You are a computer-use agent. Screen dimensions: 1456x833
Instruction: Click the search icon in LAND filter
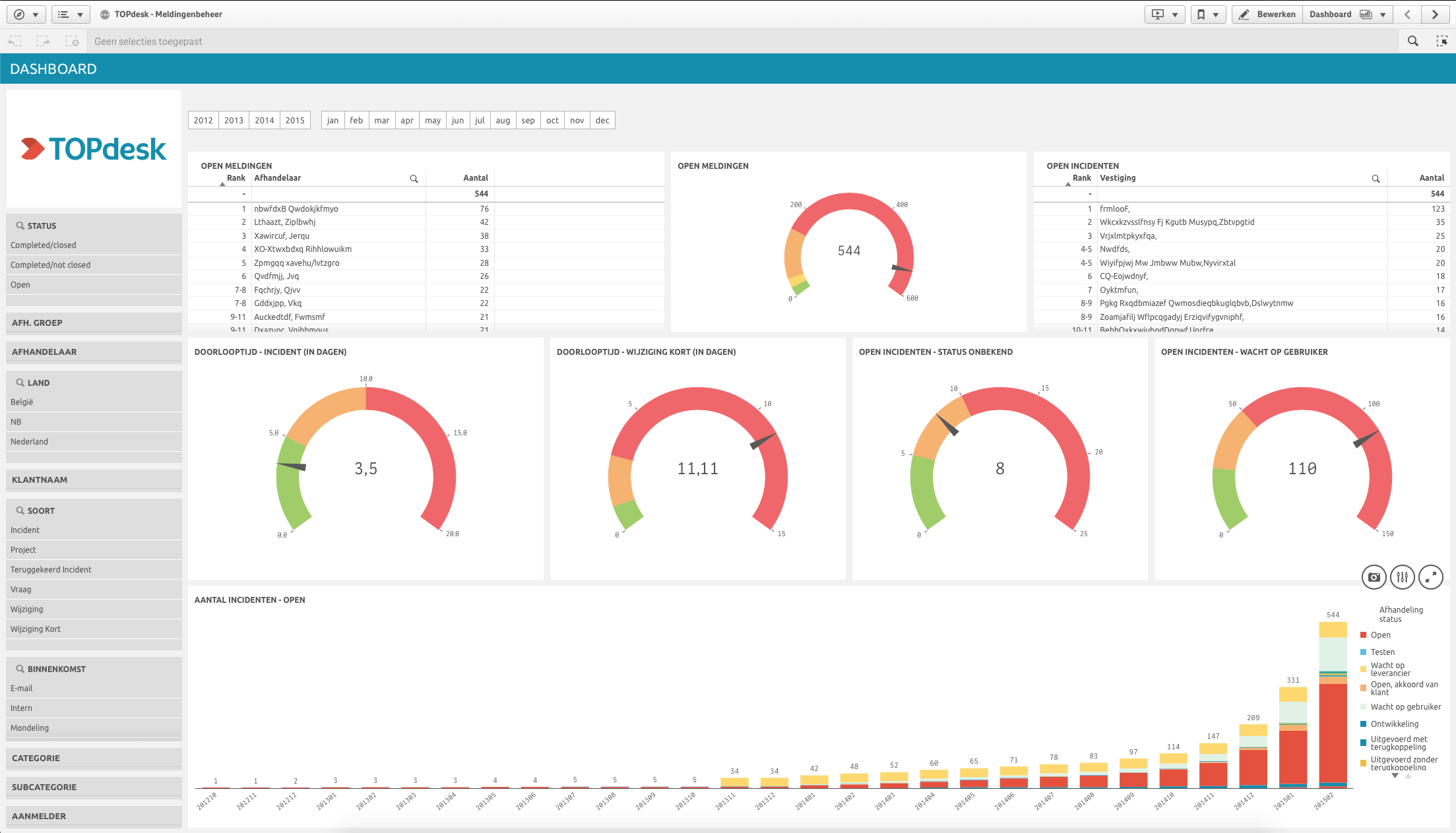tap(20, 383)
